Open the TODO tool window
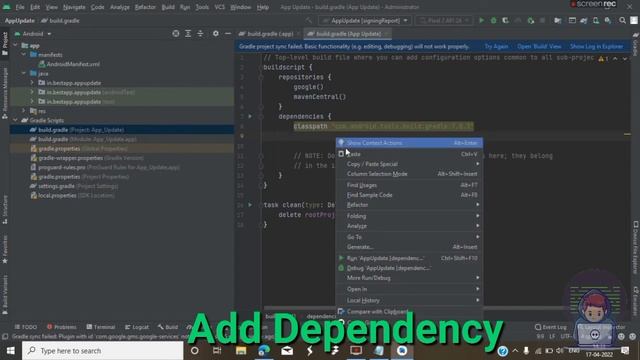Image resolution: width=640 pixels, height=360 pixels. 26,327
